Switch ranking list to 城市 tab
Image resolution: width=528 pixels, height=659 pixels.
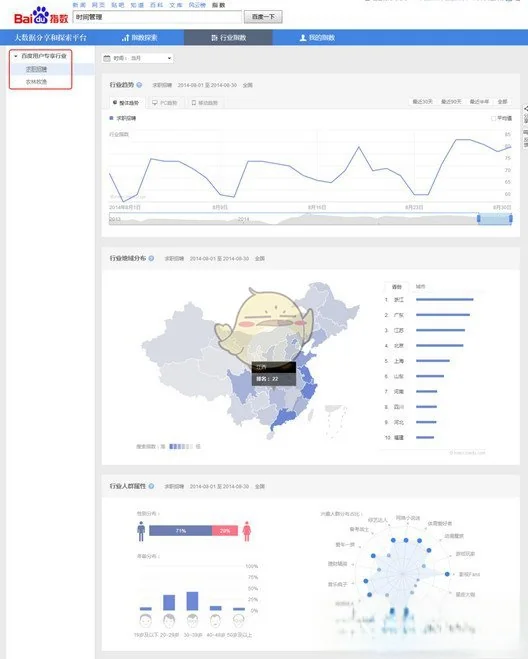420,287
